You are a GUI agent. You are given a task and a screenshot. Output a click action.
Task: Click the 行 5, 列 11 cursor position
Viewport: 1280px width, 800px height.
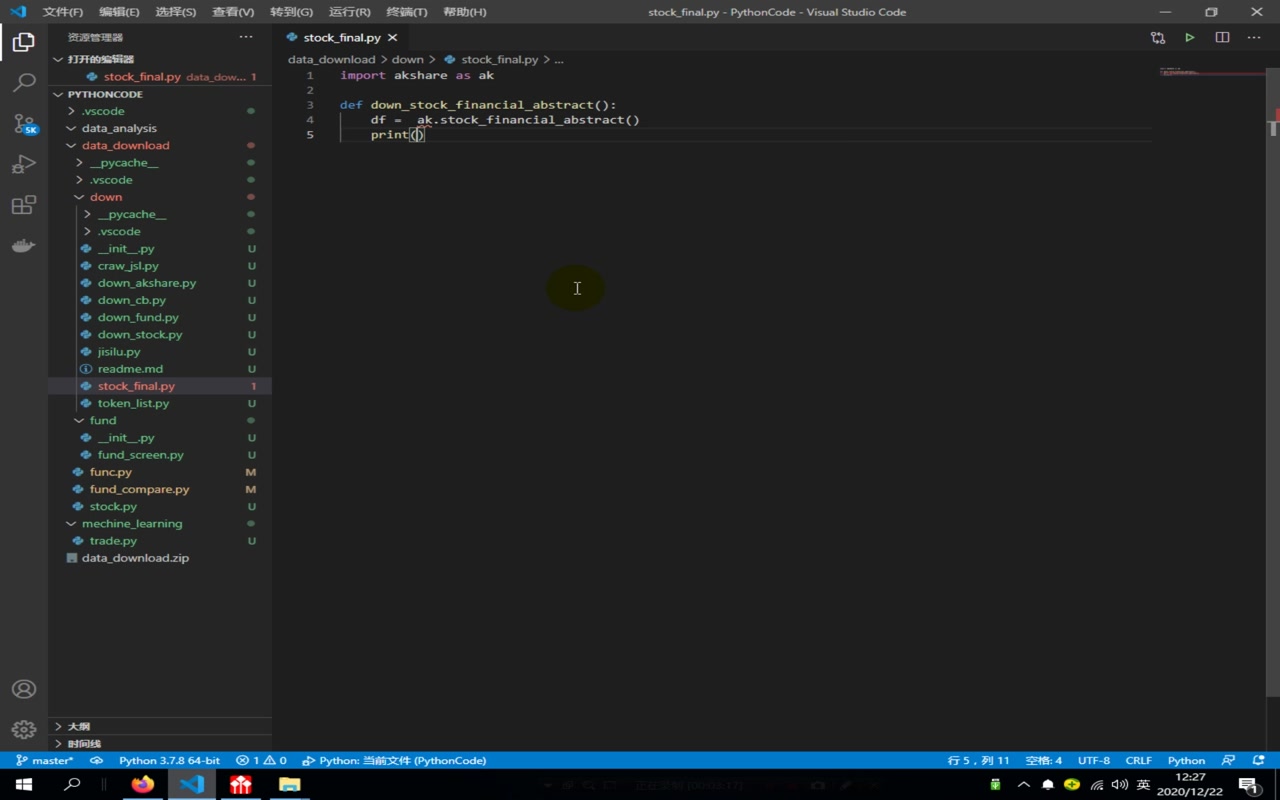point(979,760)
